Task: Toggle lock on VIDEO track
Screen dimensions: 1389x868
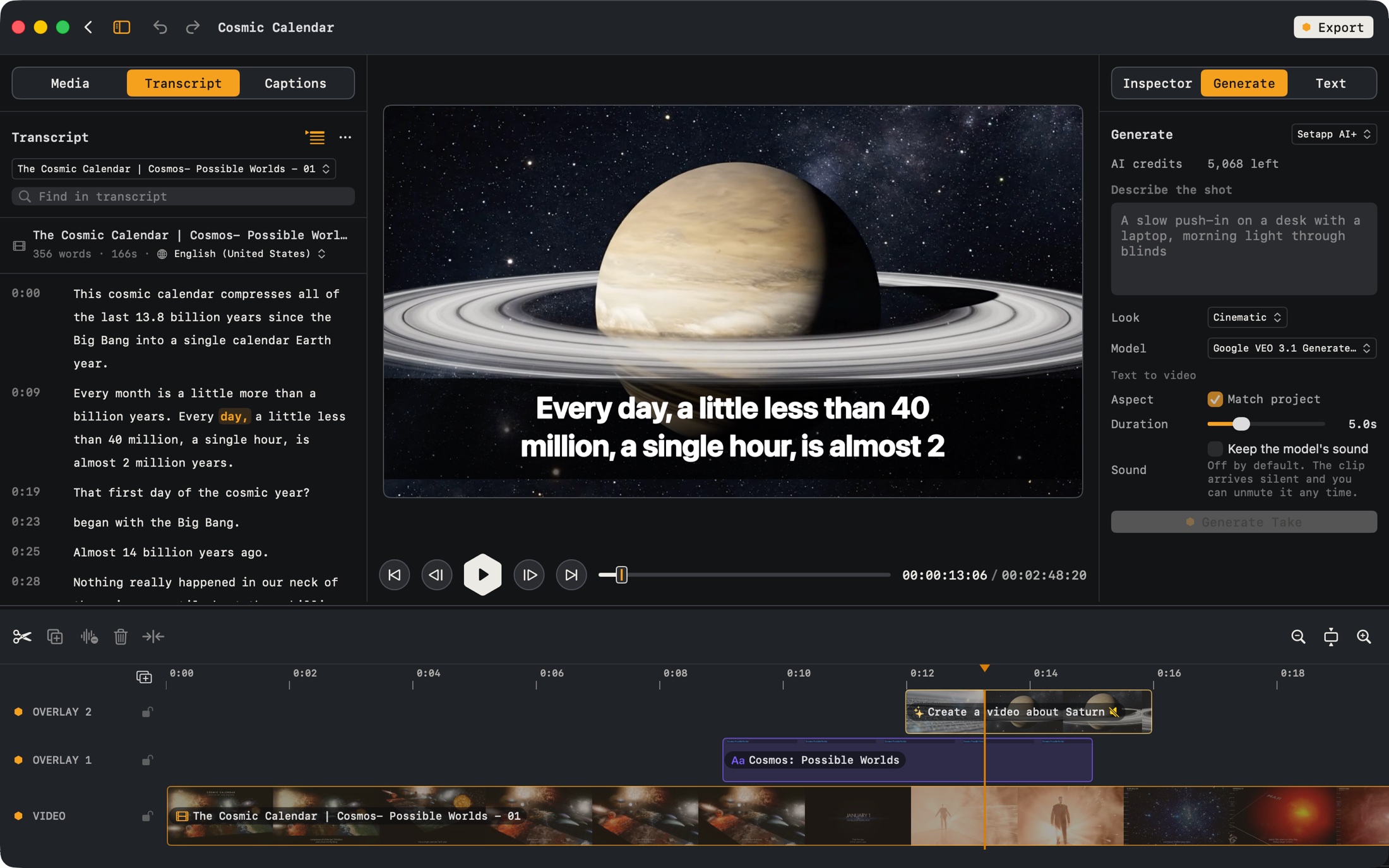Action: (x=147, y=816)
